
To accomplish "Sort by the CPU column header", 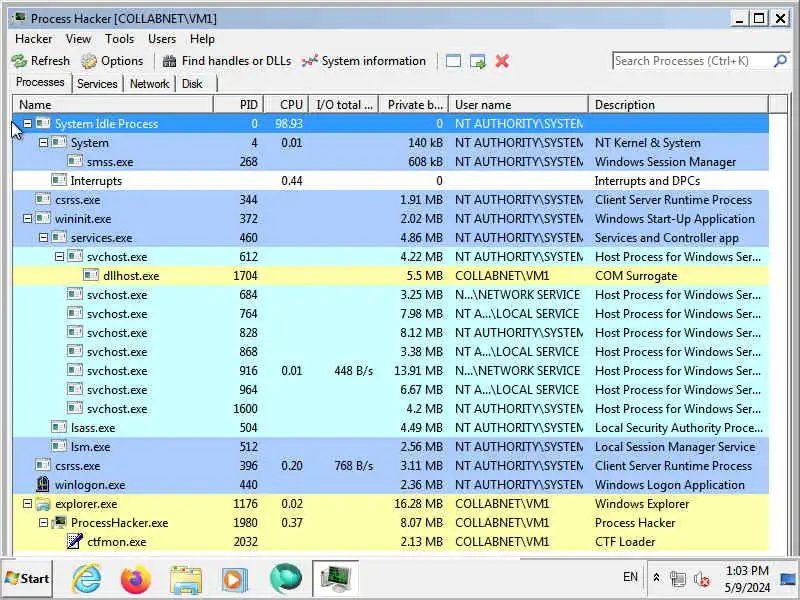I will pyautogui.click(x=286, y=105).
